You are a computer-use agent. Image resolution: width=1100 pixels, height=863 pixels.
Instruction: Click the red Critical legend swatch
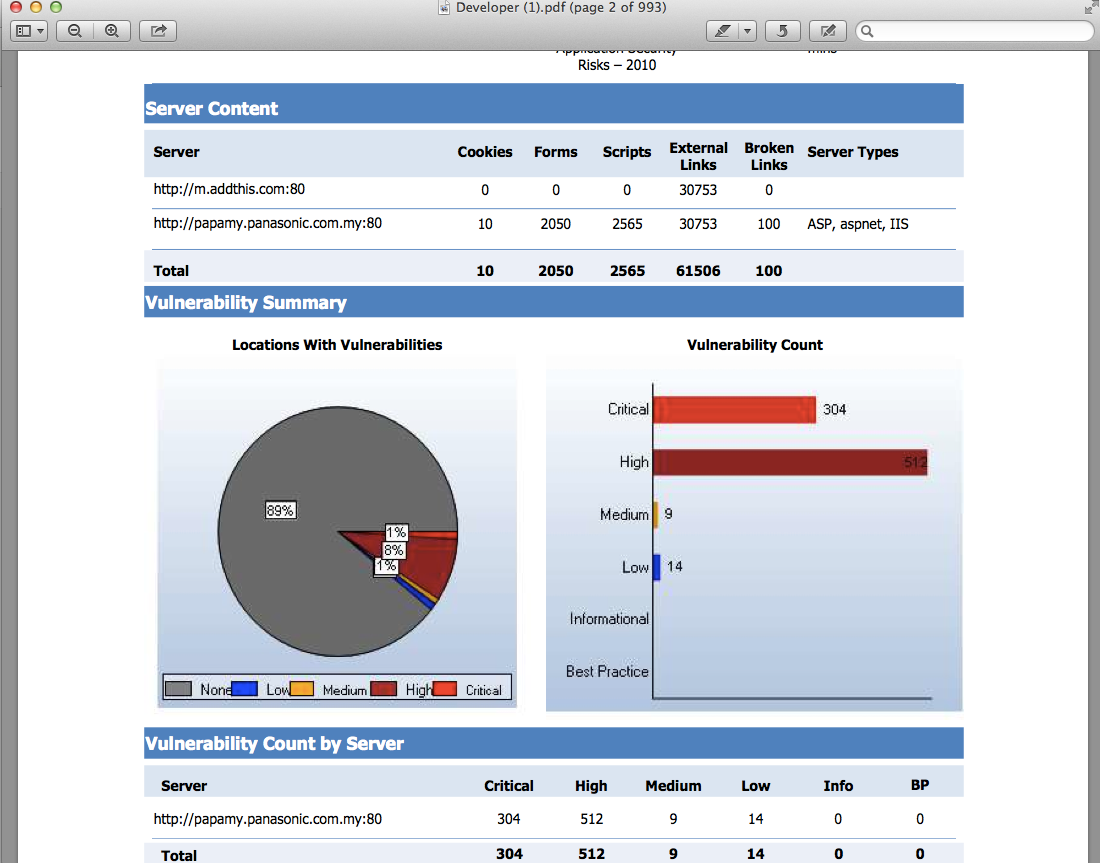[444, 689]
